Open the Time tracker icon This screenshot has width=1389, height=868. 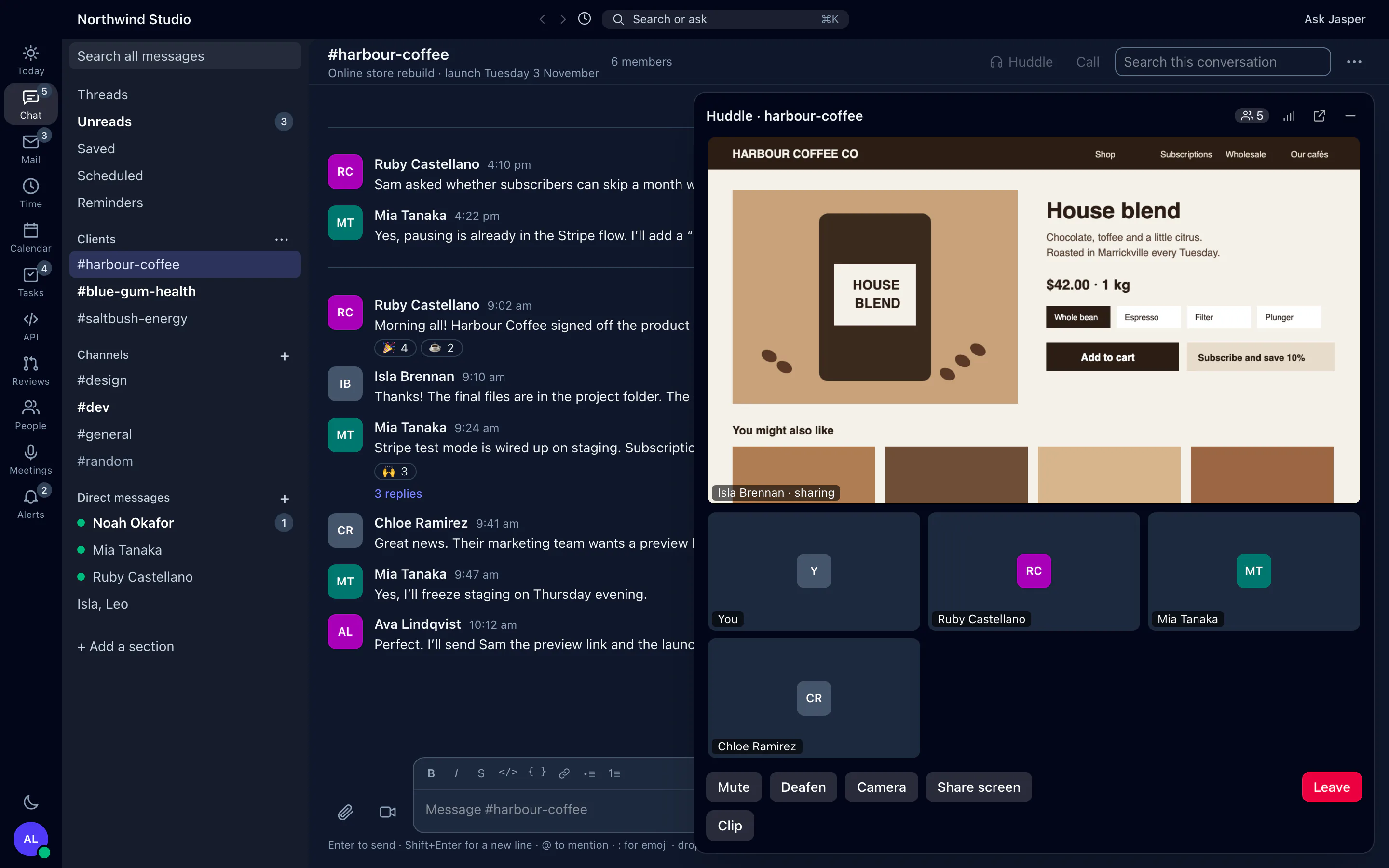(30, 193)
